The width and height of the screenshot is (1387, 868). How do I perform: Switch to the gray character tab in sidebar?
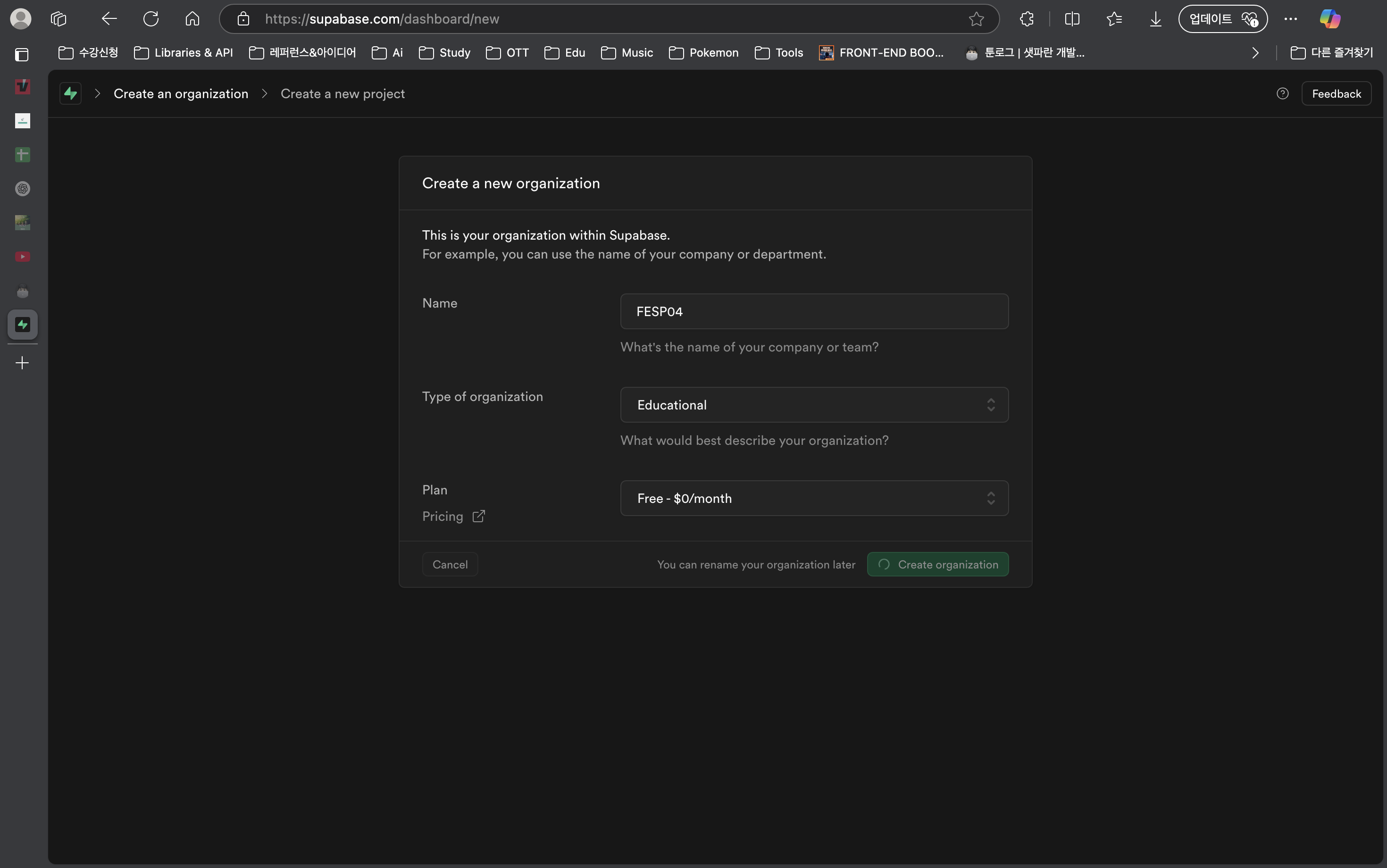point(22,292)
